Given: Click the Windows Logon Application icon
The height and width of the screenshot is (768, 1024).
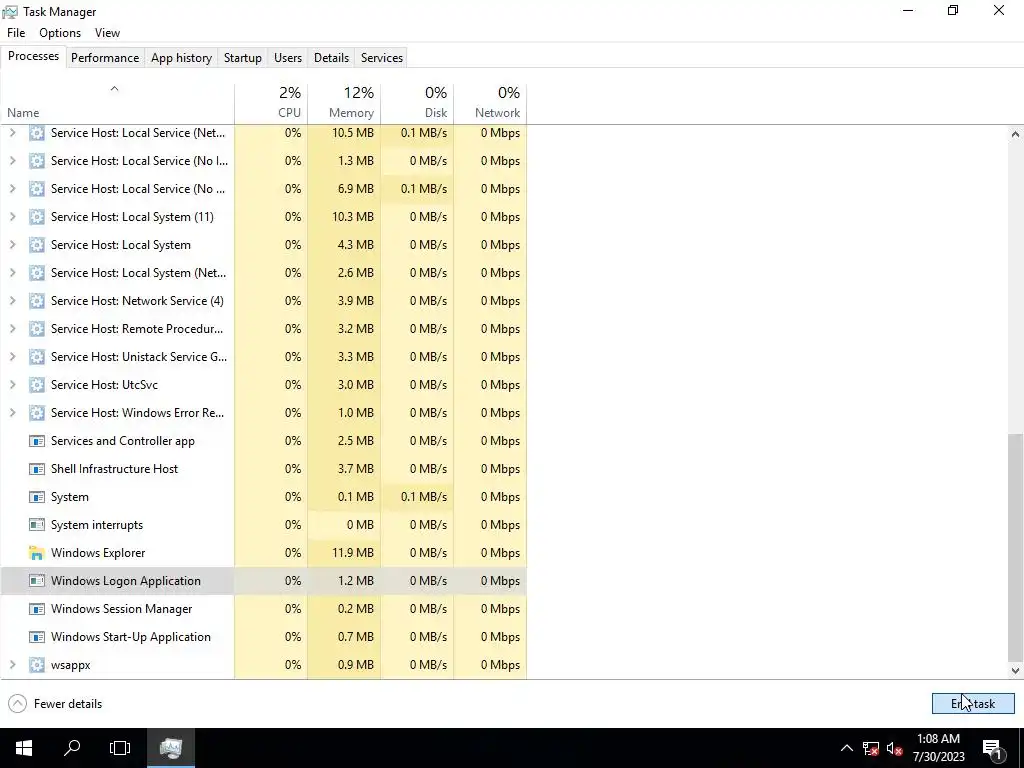Looking at the screenshot, I should [37, 581].
